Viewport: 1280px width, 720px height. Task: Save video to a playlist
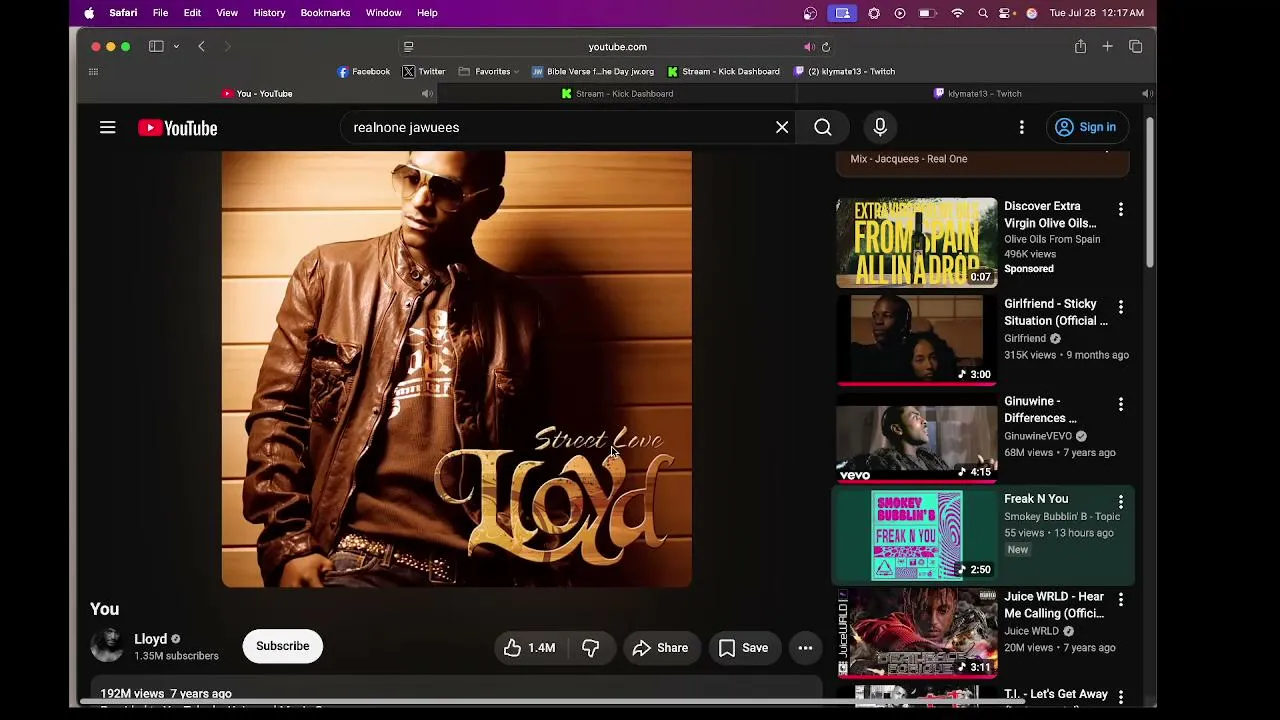click(x=744, y=648)
